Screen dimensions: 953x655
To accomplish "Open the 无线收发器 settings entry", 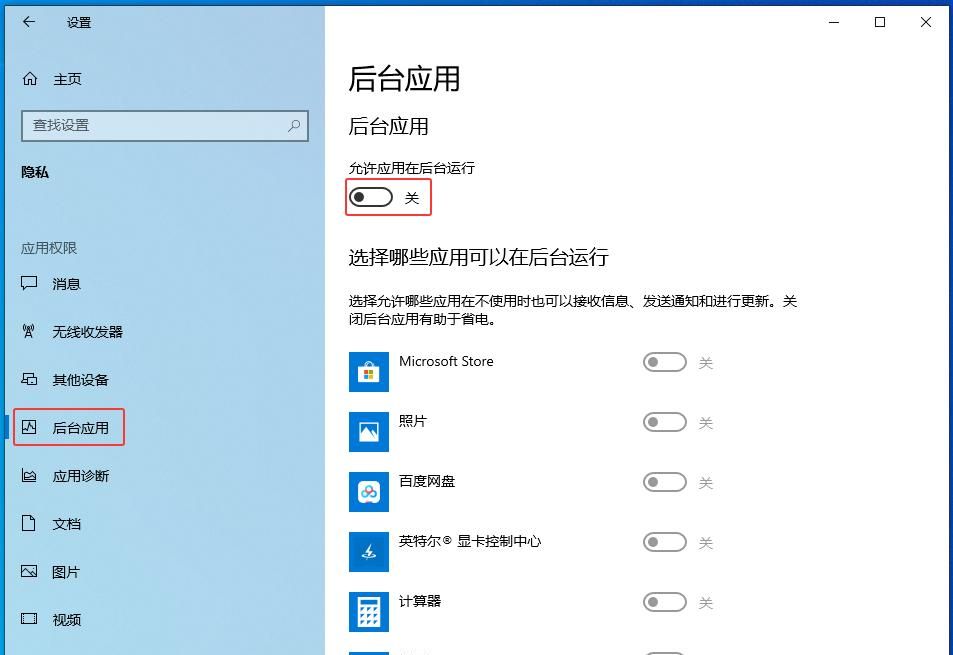I will click(70, 332).
